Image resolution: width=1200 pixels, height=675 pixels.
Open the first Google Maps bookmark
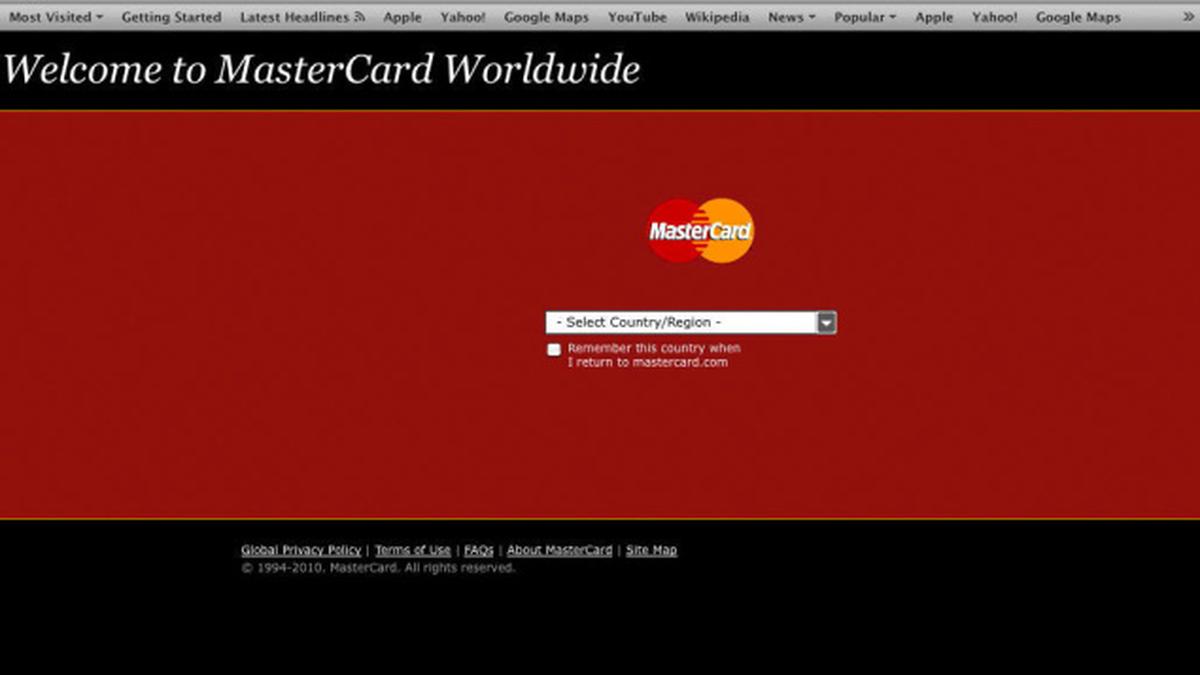pos(546,17)
